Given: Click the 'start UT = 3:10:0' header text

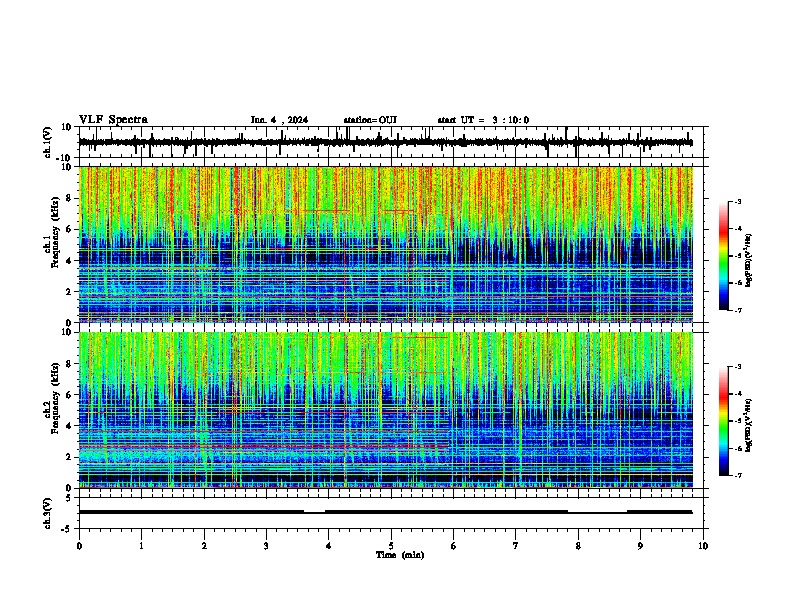Looking at the screenshot, I should click(x=483, y=120).
